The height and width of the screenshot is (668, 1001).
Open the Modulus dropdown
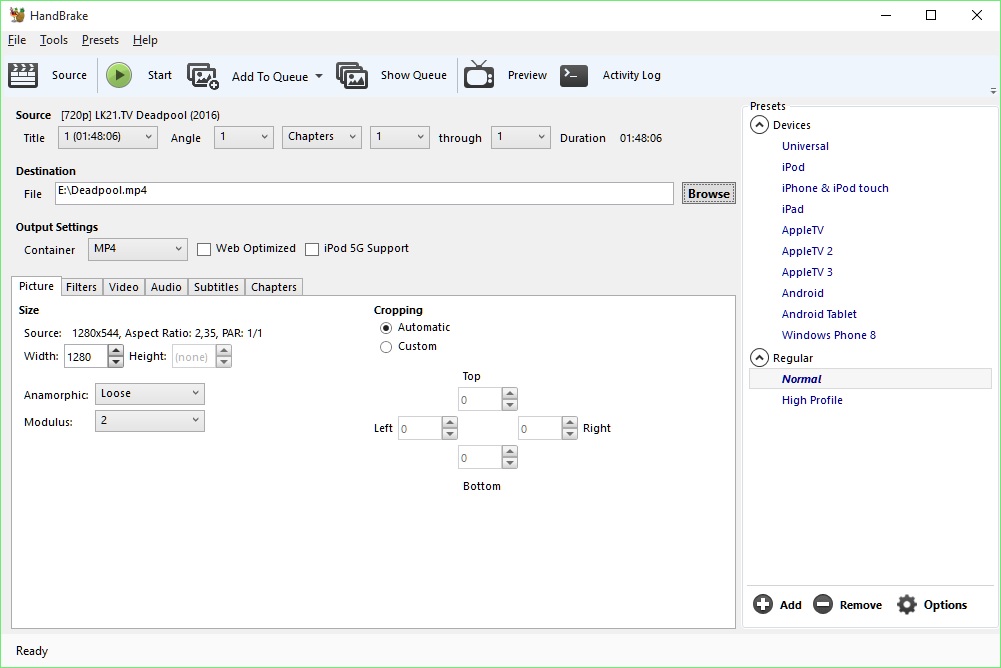[x=150, y=421]
